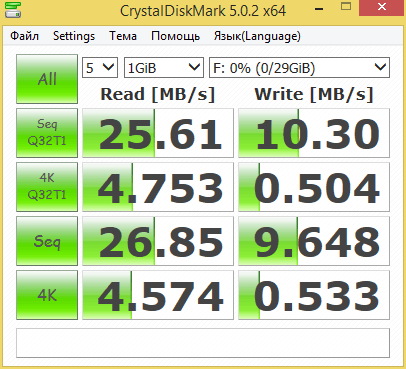The height and width of the screenshot is (369, 406).
Task: Minimize the CrystalDiskMark window
Action: [319, 9]
